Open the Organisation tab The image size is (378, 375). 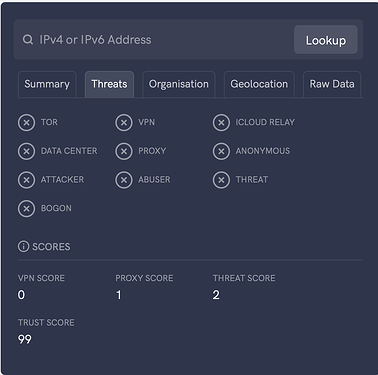(x=179, y=84)
